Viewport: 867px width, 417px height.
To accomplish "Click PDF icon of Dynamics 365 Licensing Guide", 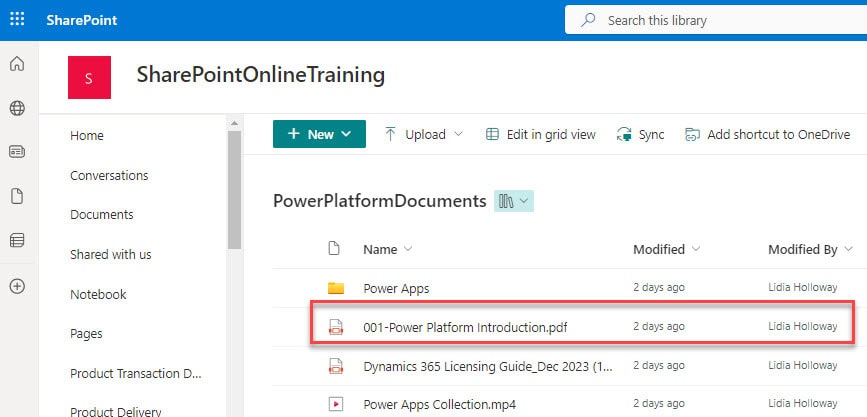I will (336, 366).
